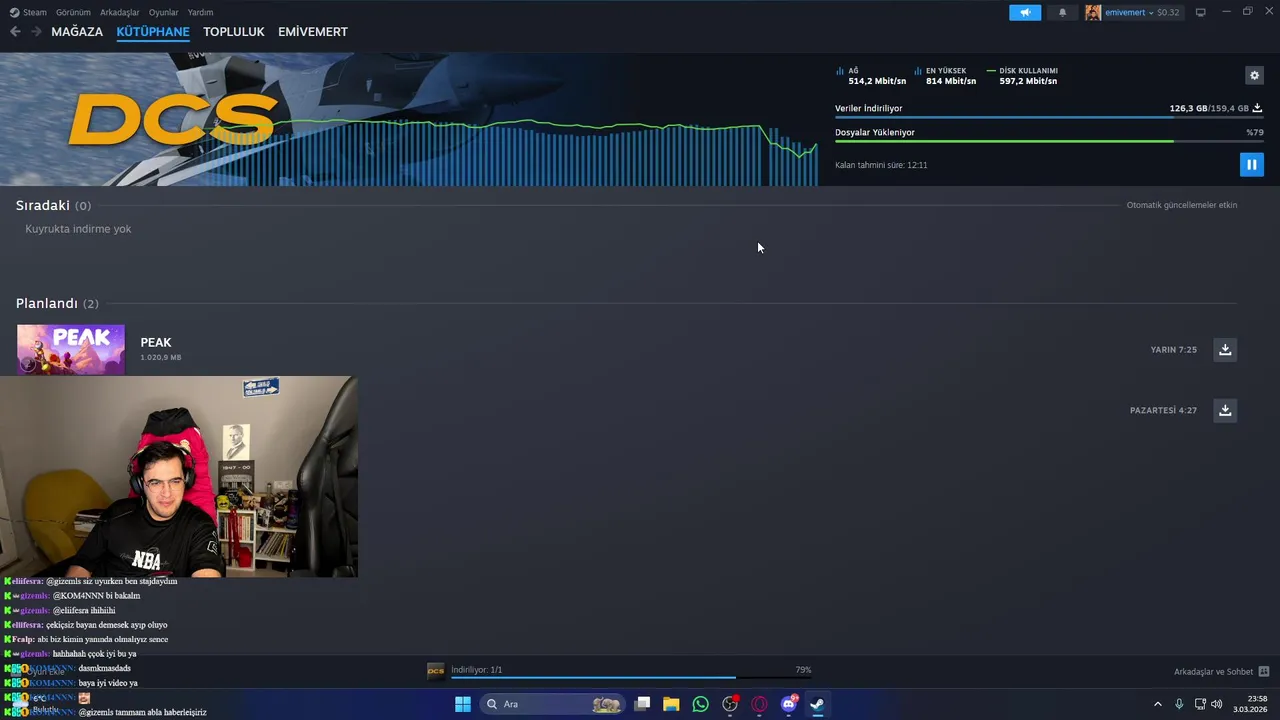Click the Sıradaki section heading
Image resolution: width=1280 pixels, height=720 pixels.
click(43, 205)
